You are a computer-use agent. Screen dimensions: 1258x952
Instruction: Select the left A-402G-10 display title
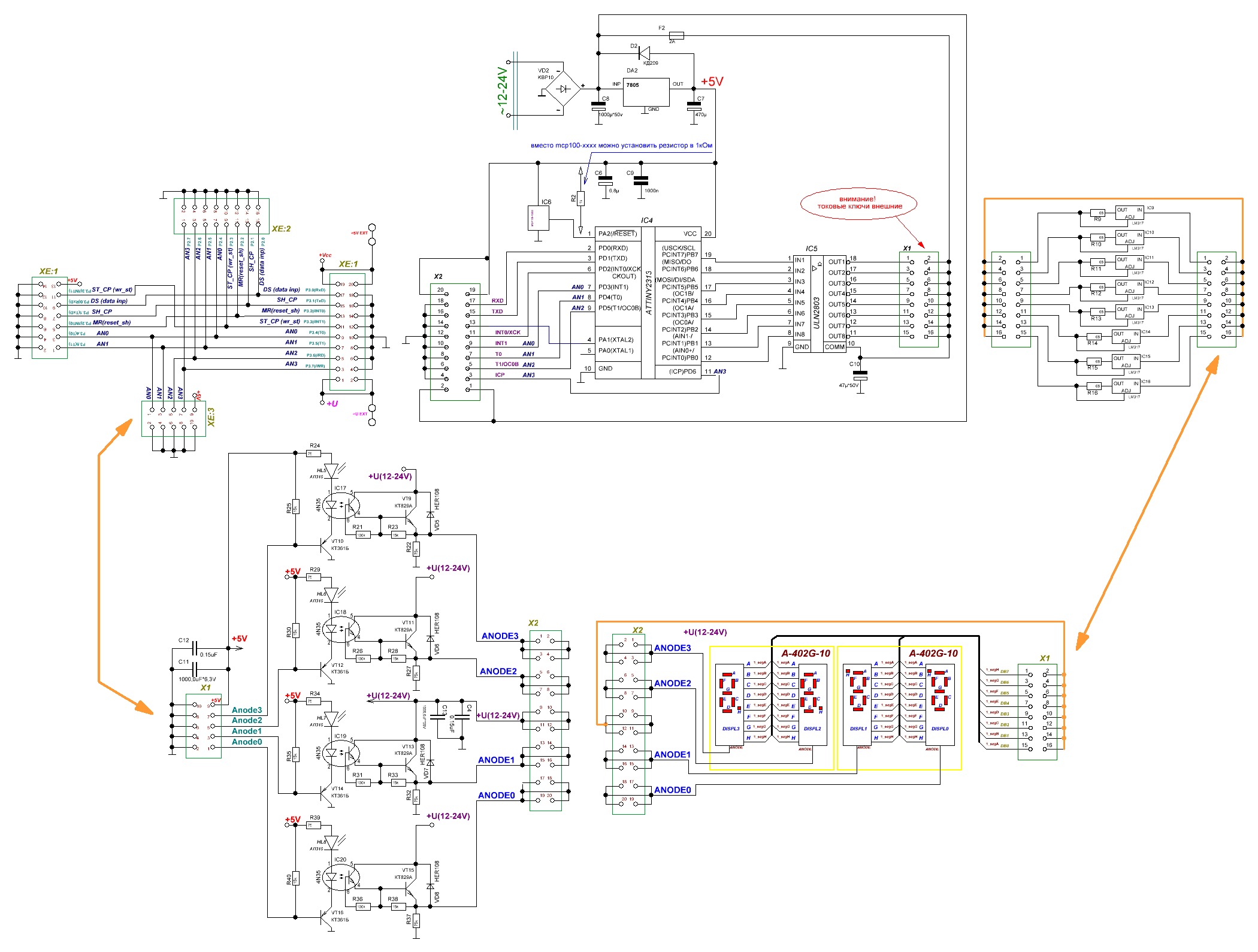(806, 654)
